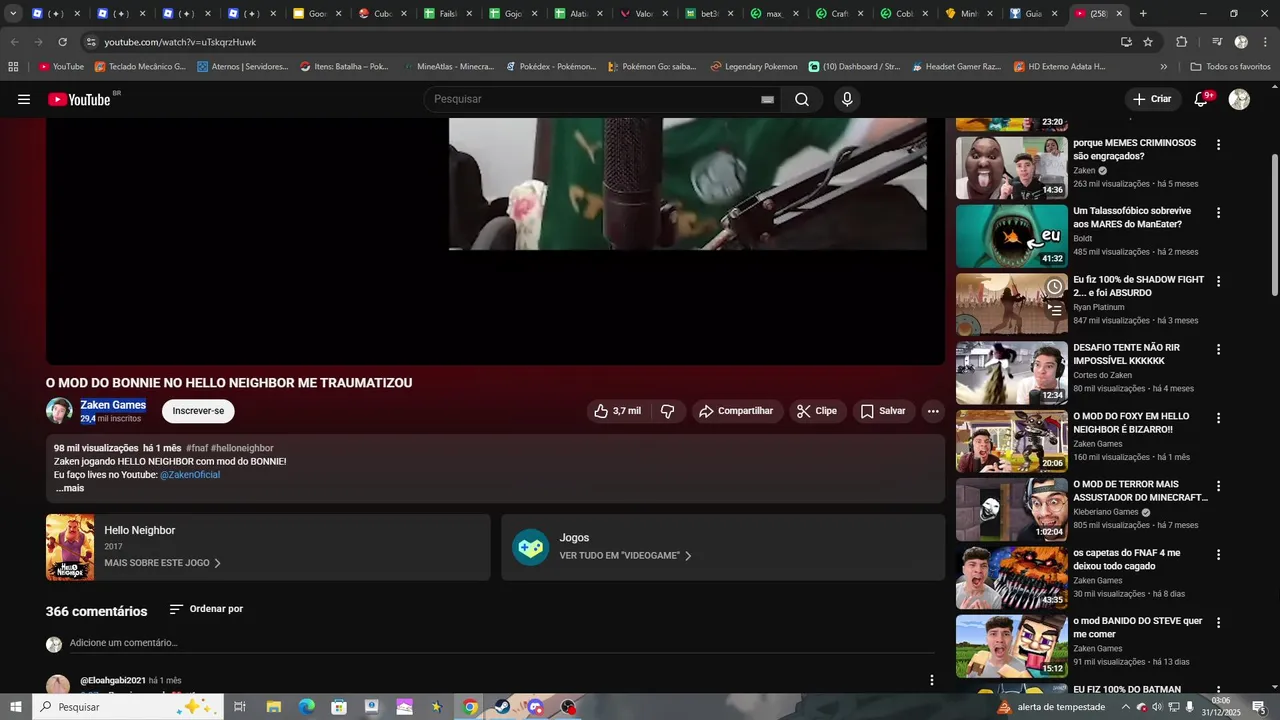Image resolution: width=1280 pixels, height=720 pixels.
Task: Open Zaken Games channel avatar
Action: pyautogui.click(x=59, y=411)
